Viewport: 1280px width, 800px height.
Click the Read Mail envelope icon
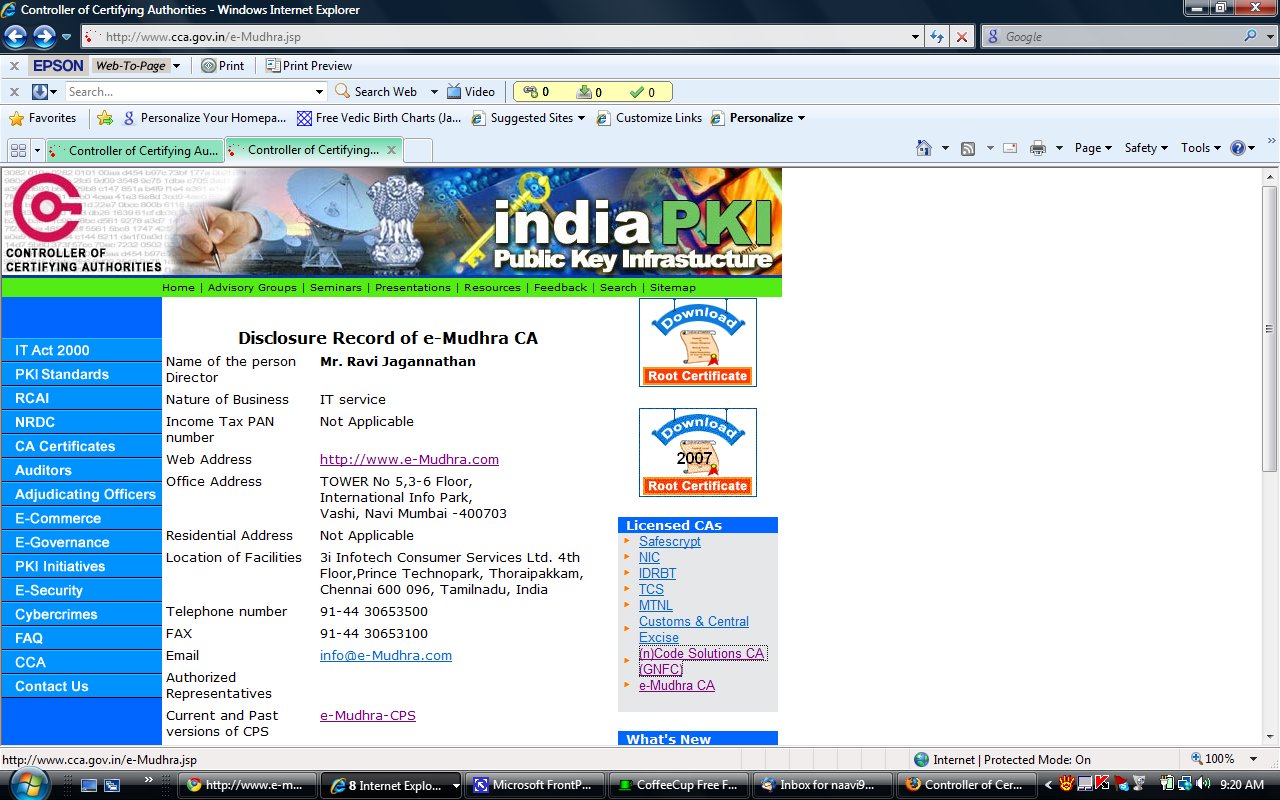(x=1010, y=148)
